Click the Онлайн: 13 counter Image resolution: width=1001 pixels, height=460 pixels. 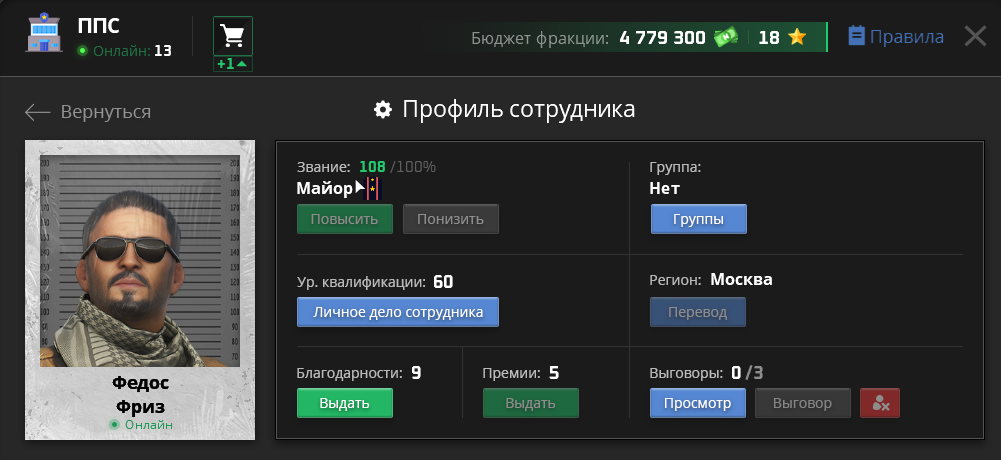(124, 50)
